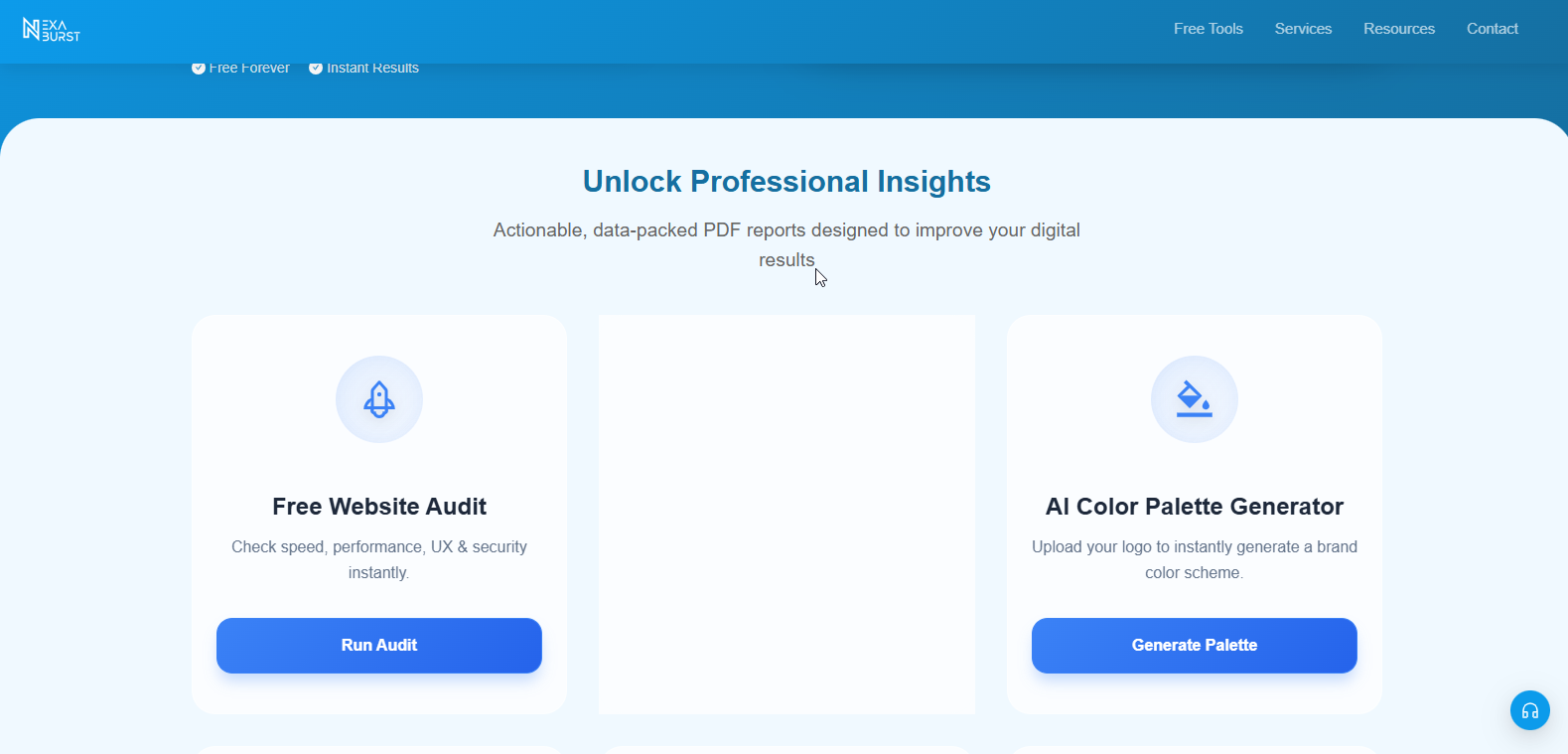1568x754 pixels.
Task: Click the upload your logo description text
Action: click(1195, 559)
